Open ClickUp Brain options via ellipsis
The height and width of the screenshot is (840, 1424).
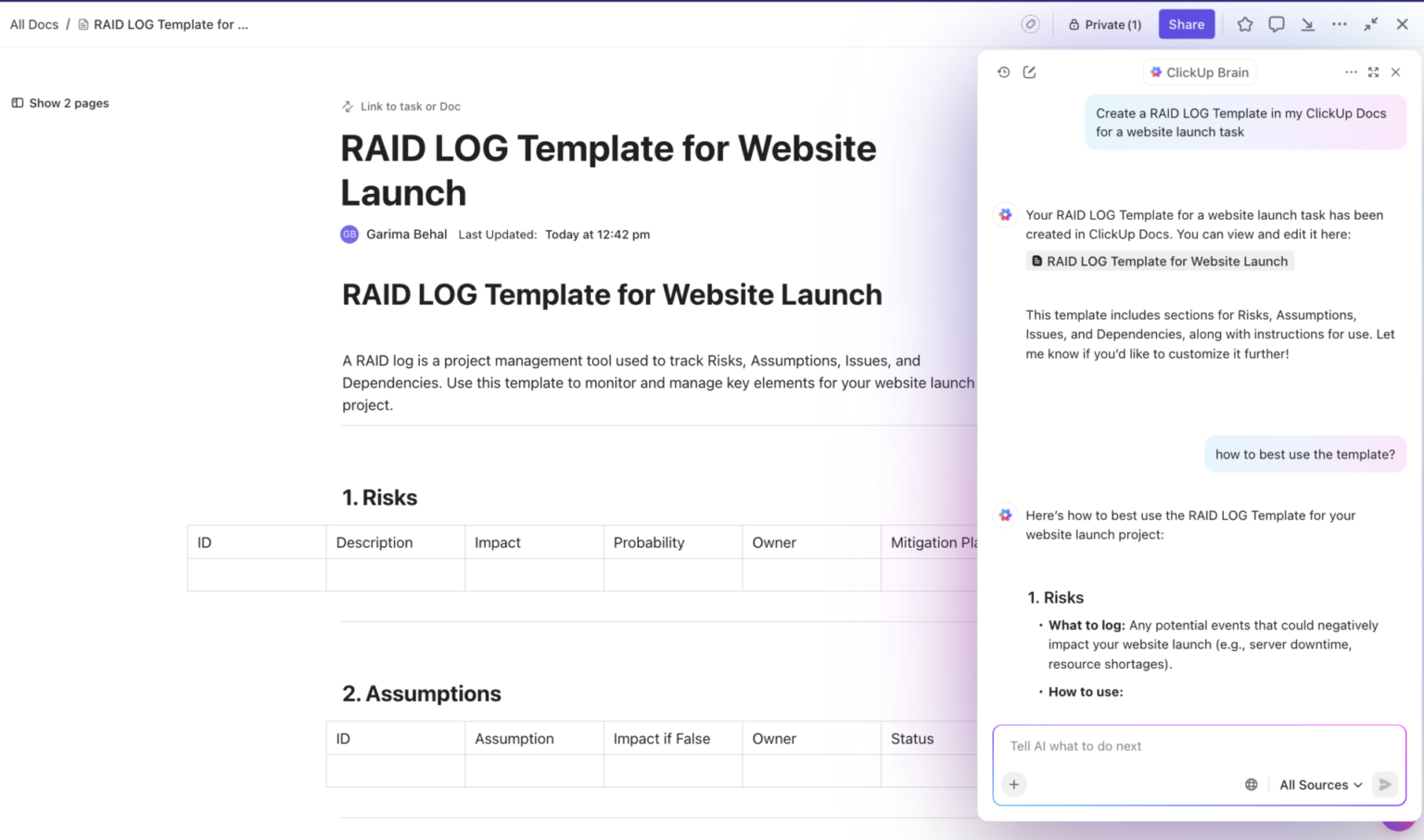point(1351,71)
